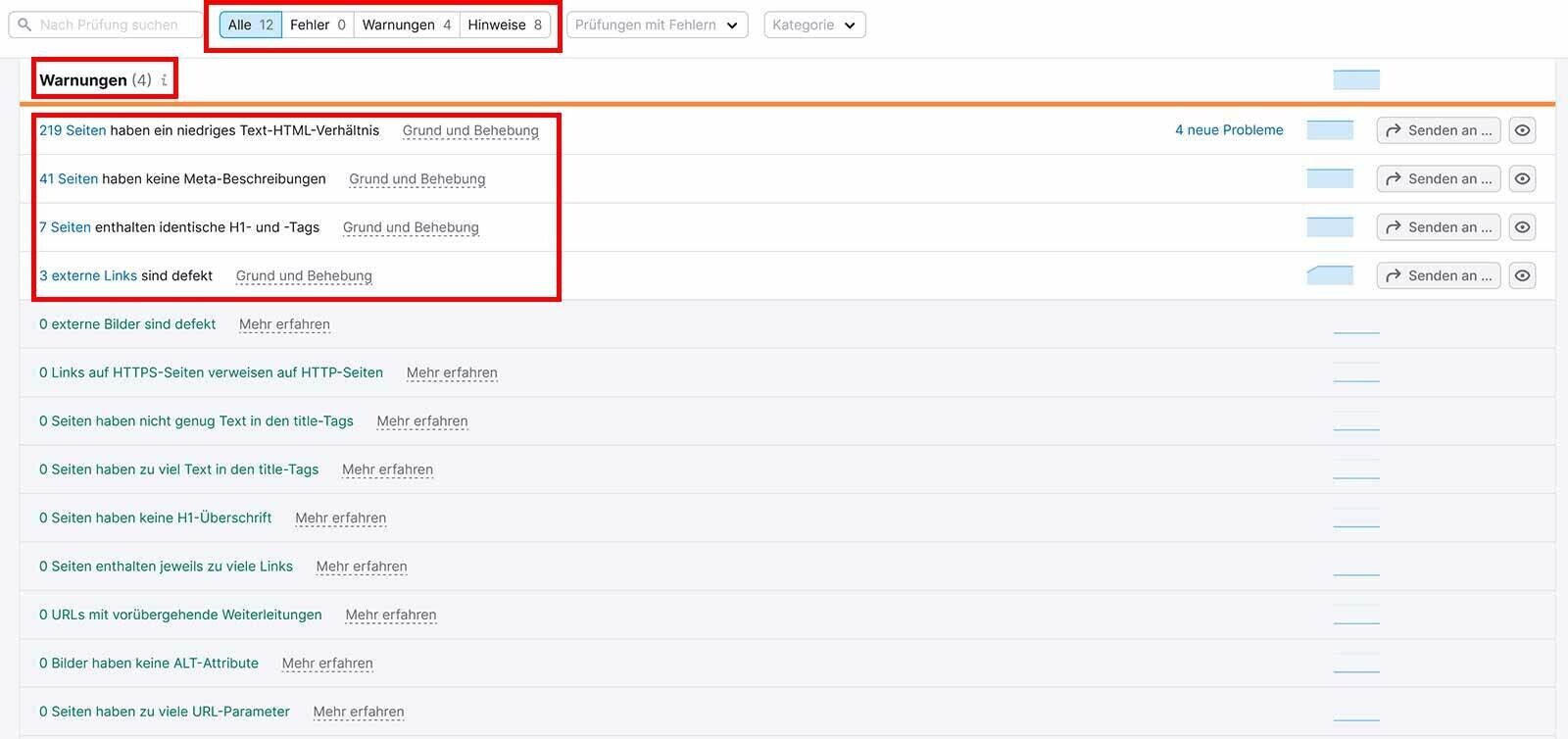Select '0 Links auf HTTPS-Seiten verweisen auf HTTP-Seiten'

(x=211, y=372)
